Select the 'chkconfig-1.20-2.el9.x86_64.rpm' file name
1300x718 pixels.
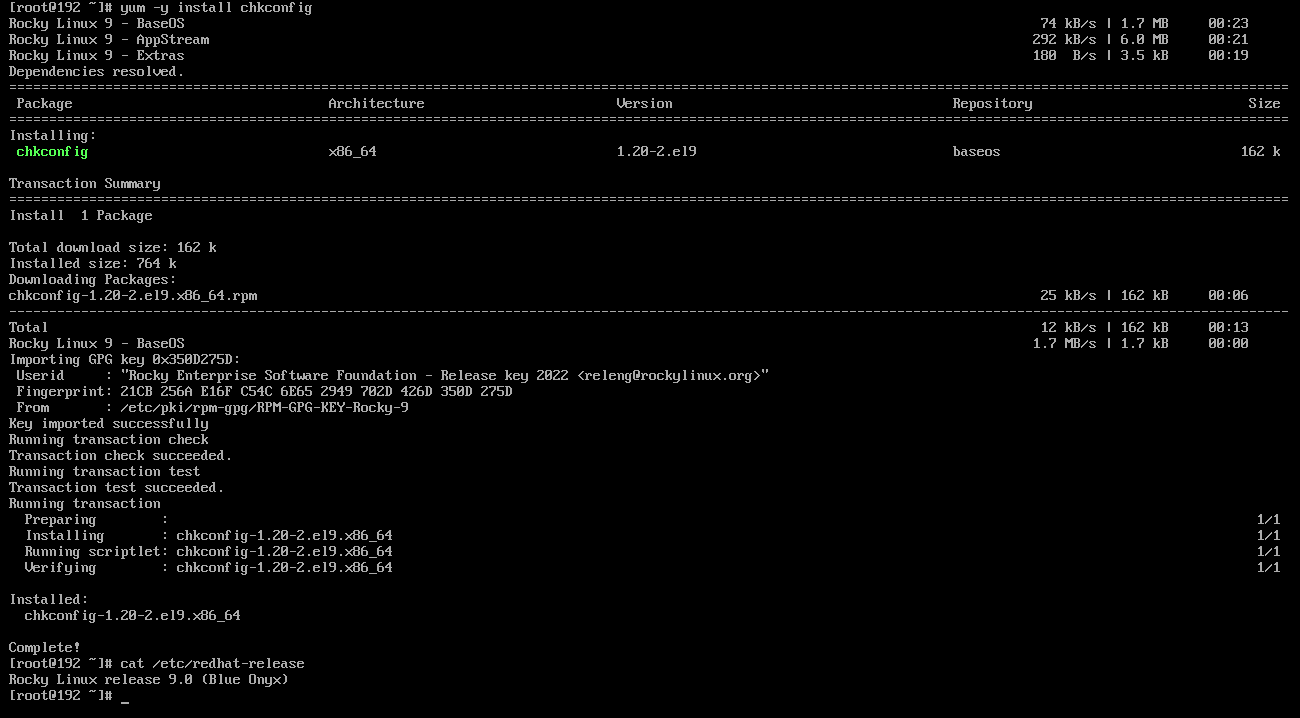[133, 296]
